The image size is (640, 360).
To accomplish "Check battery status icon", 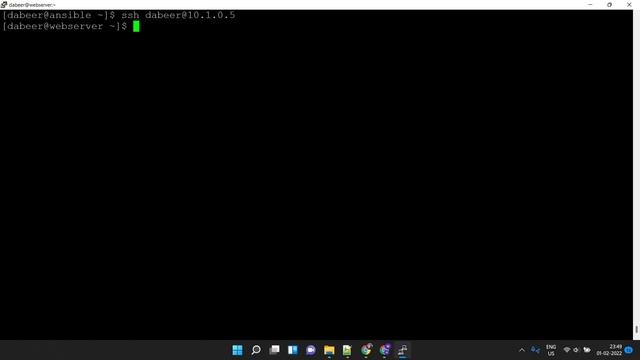I will (587, 350).
